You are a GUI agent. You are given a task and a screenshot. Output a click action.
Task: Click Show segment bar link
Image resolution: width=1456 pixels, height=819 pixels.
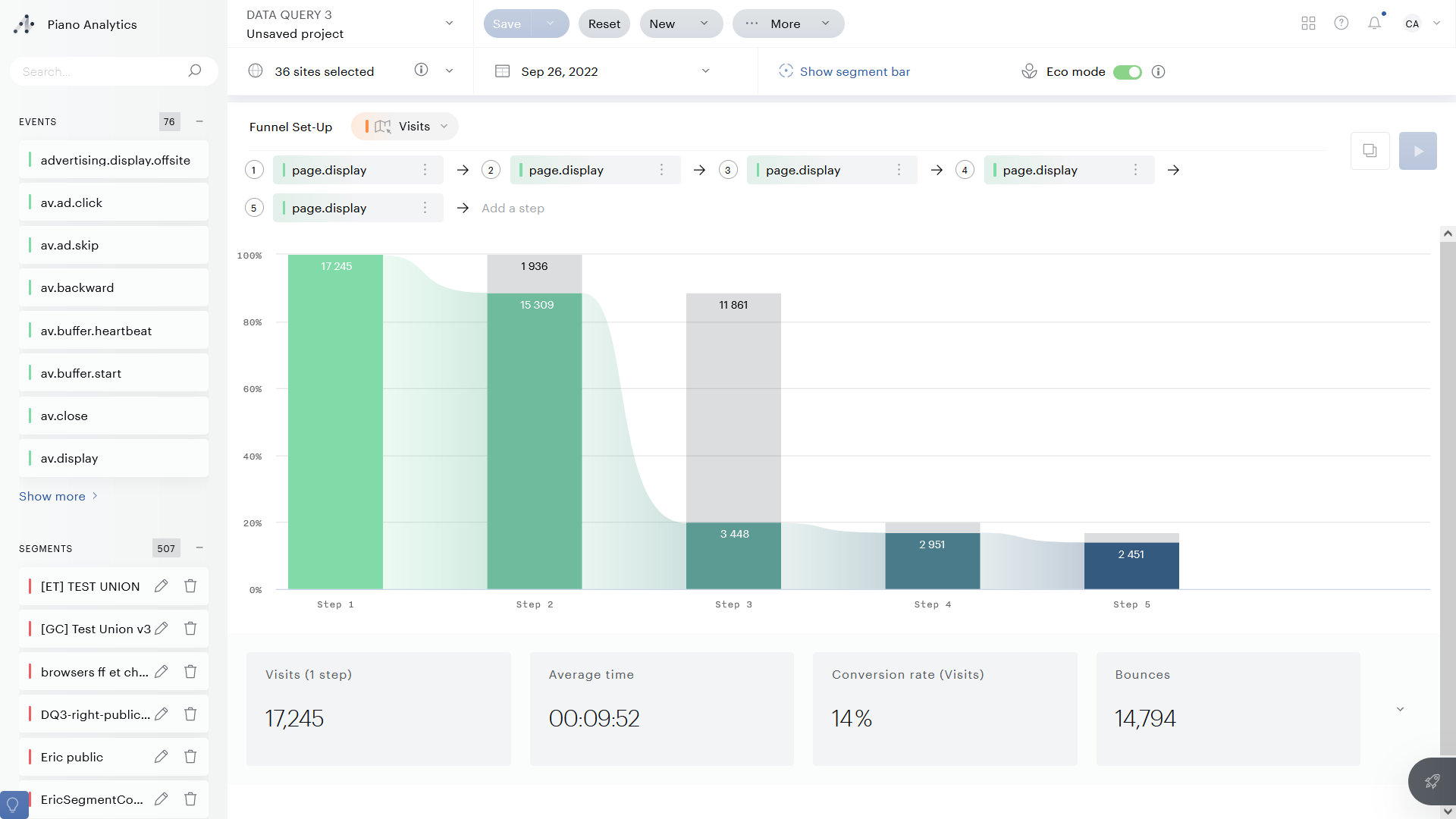click(x=854, y=71)
